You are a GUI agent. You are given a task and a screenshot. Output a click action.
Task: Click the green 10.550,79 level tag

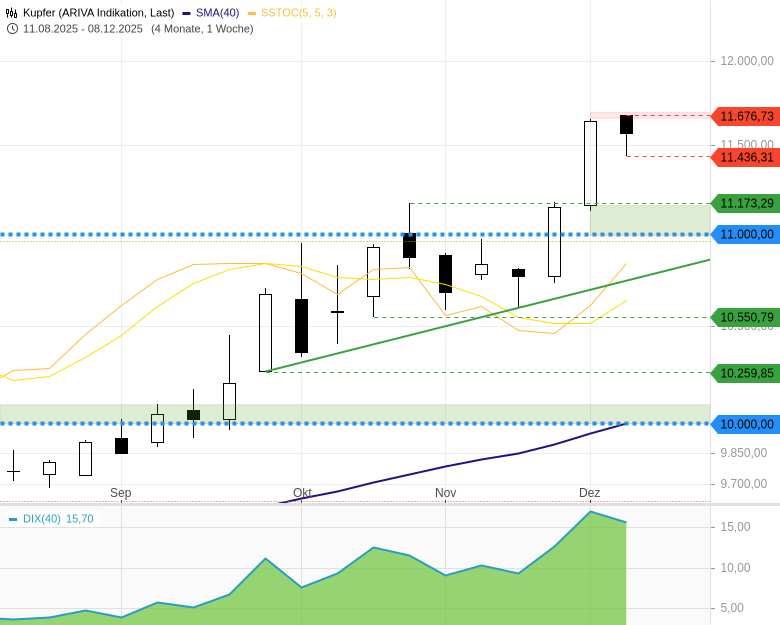pyautogui.click(x=746, y=317)
